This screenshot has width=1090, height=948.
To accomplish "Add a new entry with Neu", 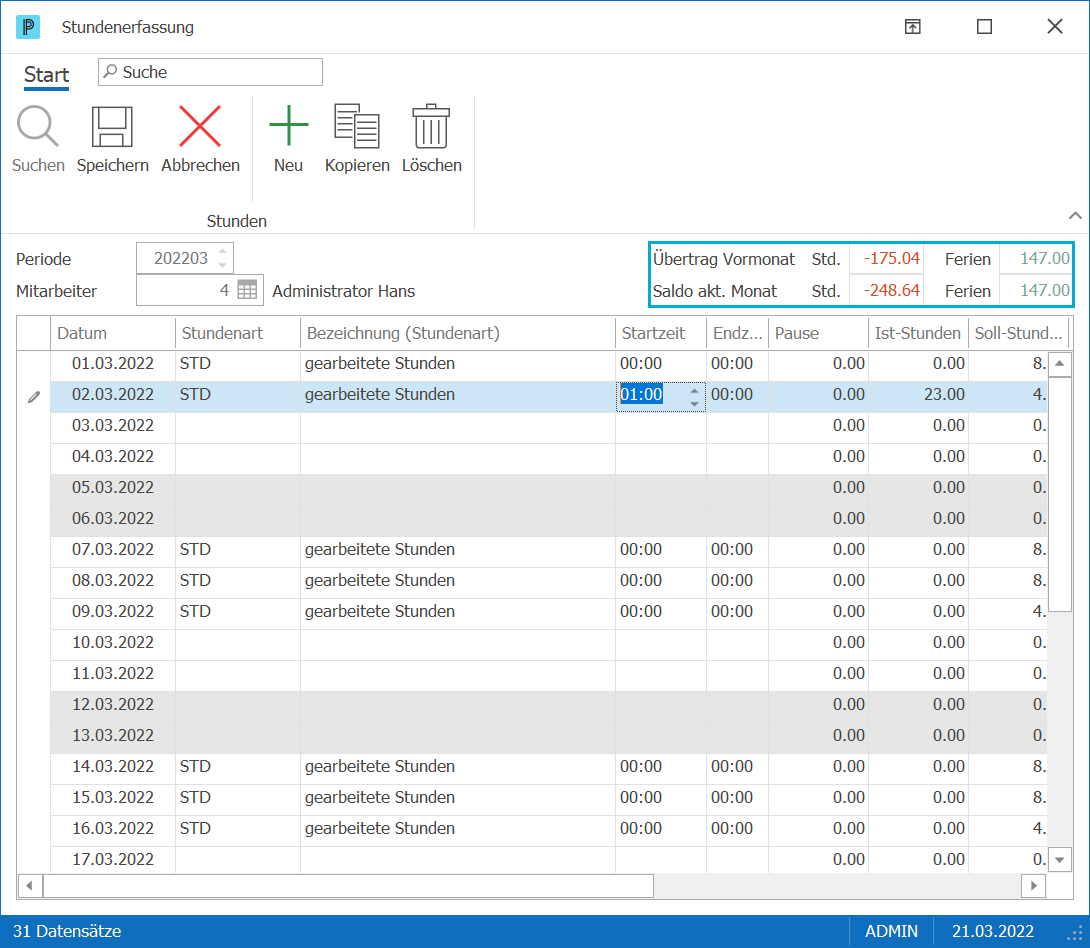I will click(x=288, y=126).
